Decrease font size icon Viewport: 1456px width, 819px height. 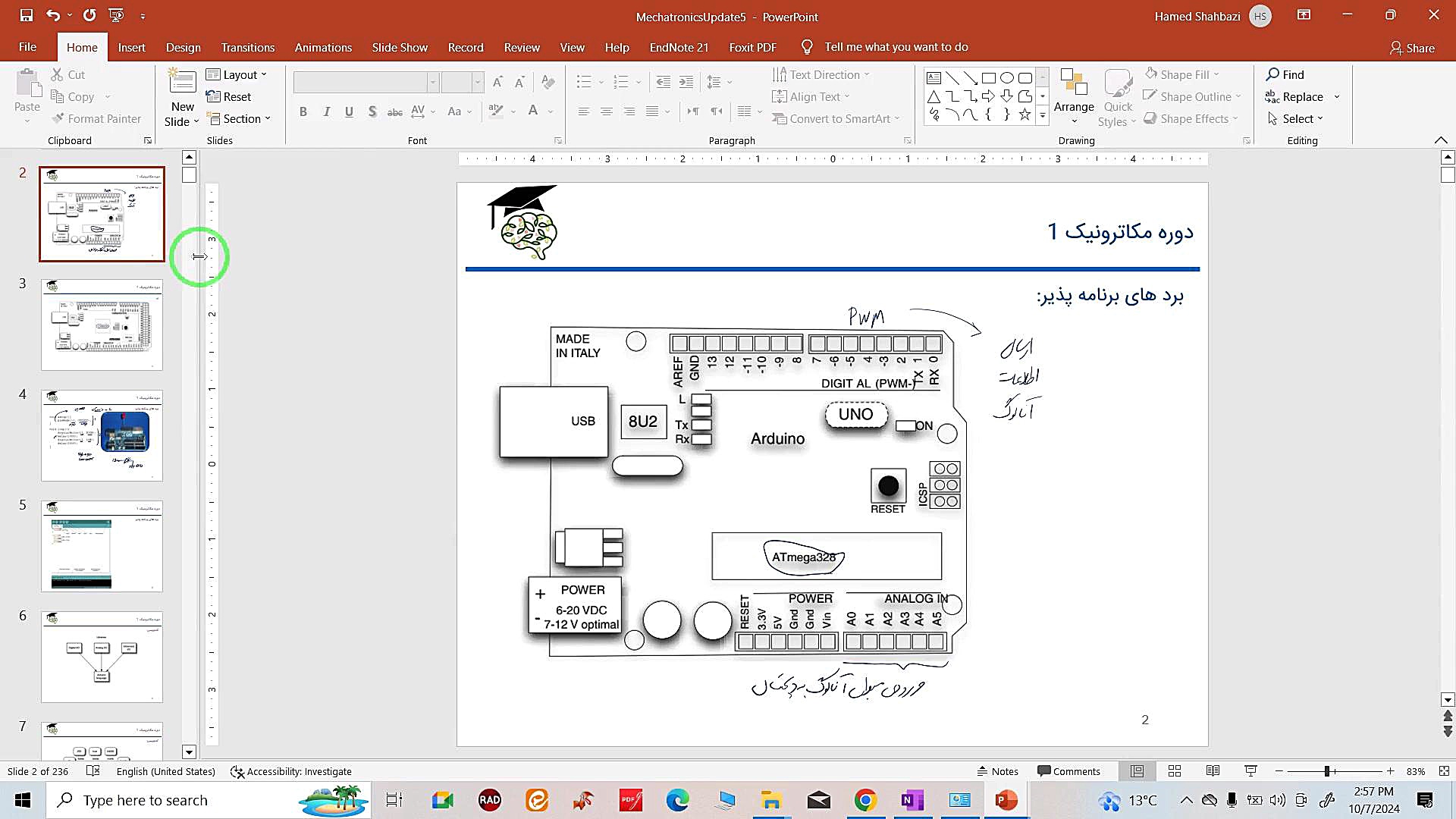click(519, 82)
